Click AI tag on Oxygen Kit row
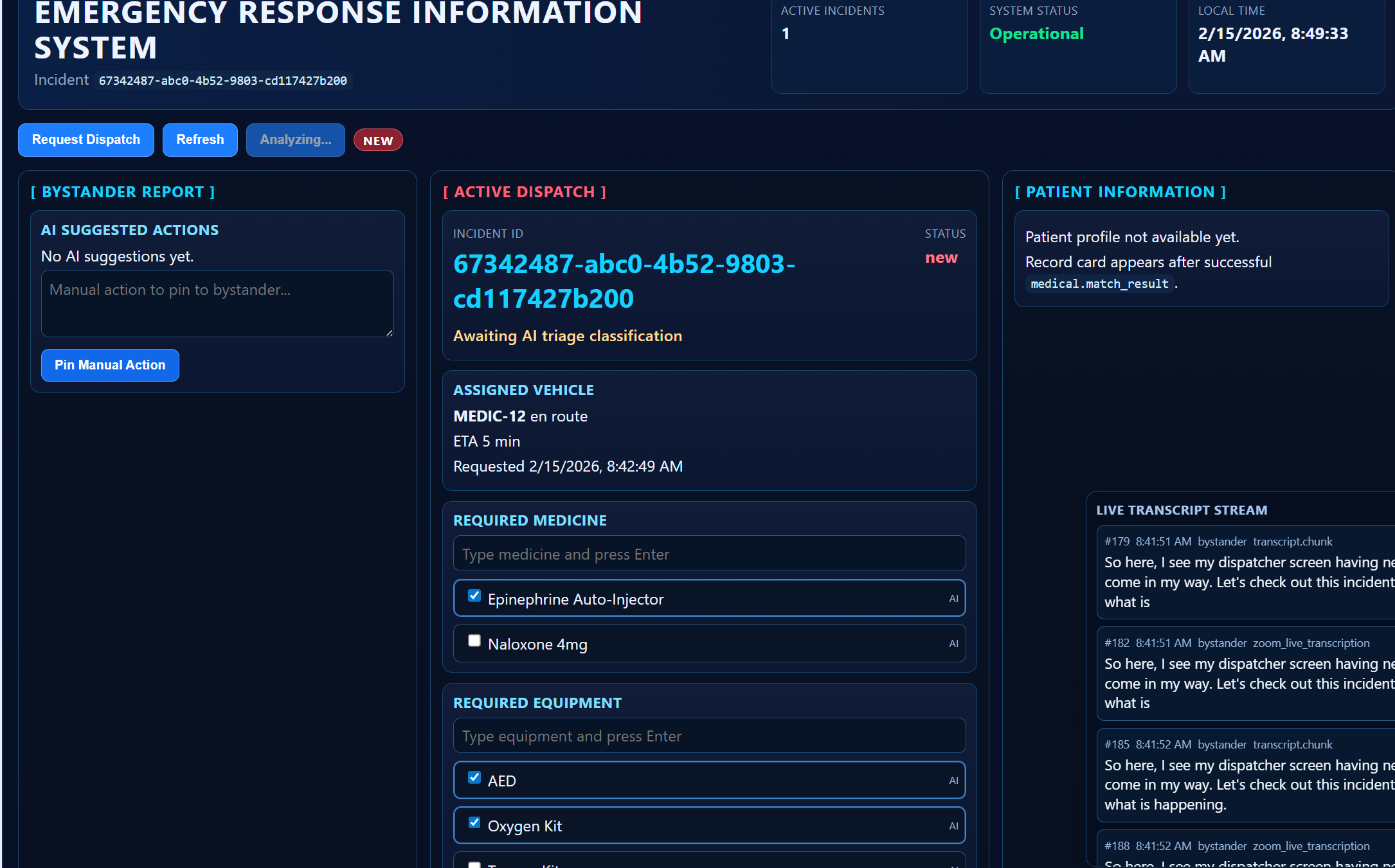Viewport: 1395px width, 868px height. (953, 826)
